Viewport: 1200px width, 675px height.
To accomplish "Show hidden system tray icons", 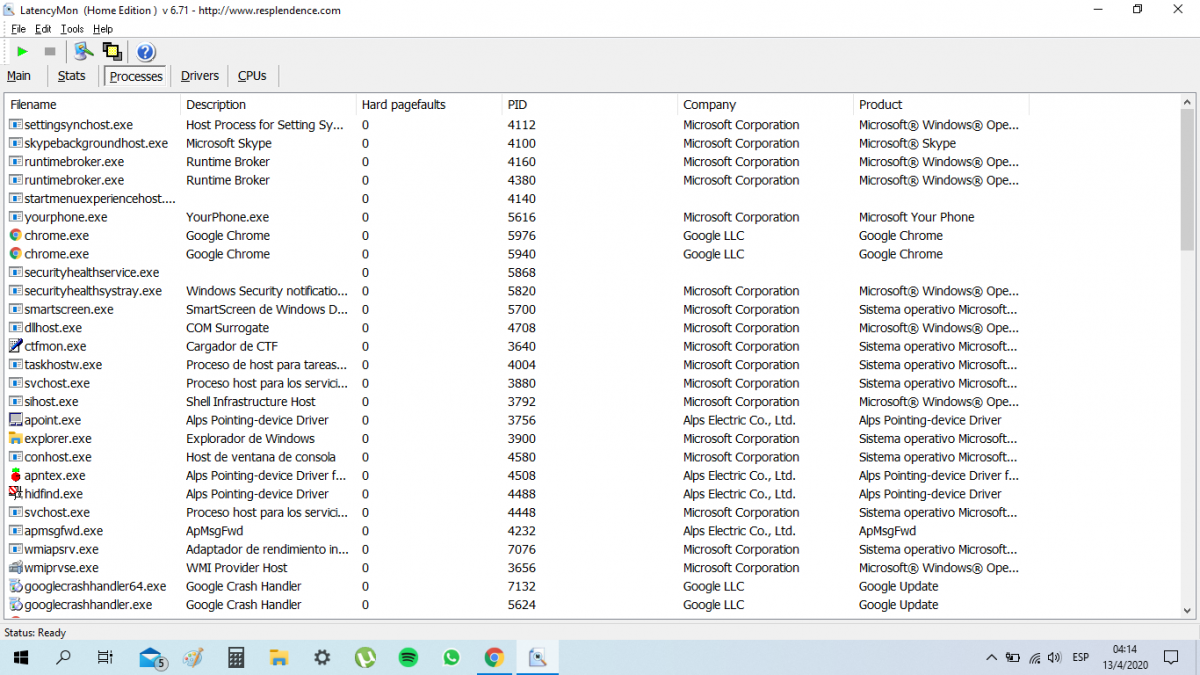I will coord(991,657).
